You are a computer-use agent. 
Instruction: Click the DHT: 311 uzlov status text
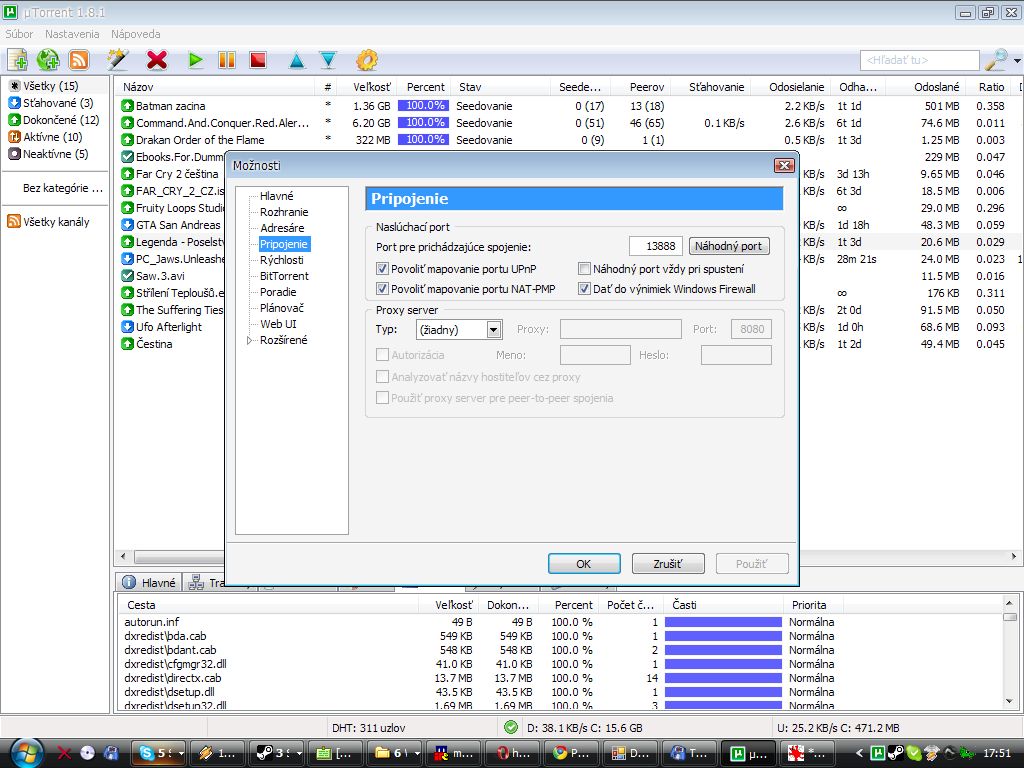[x=369, y=728]
